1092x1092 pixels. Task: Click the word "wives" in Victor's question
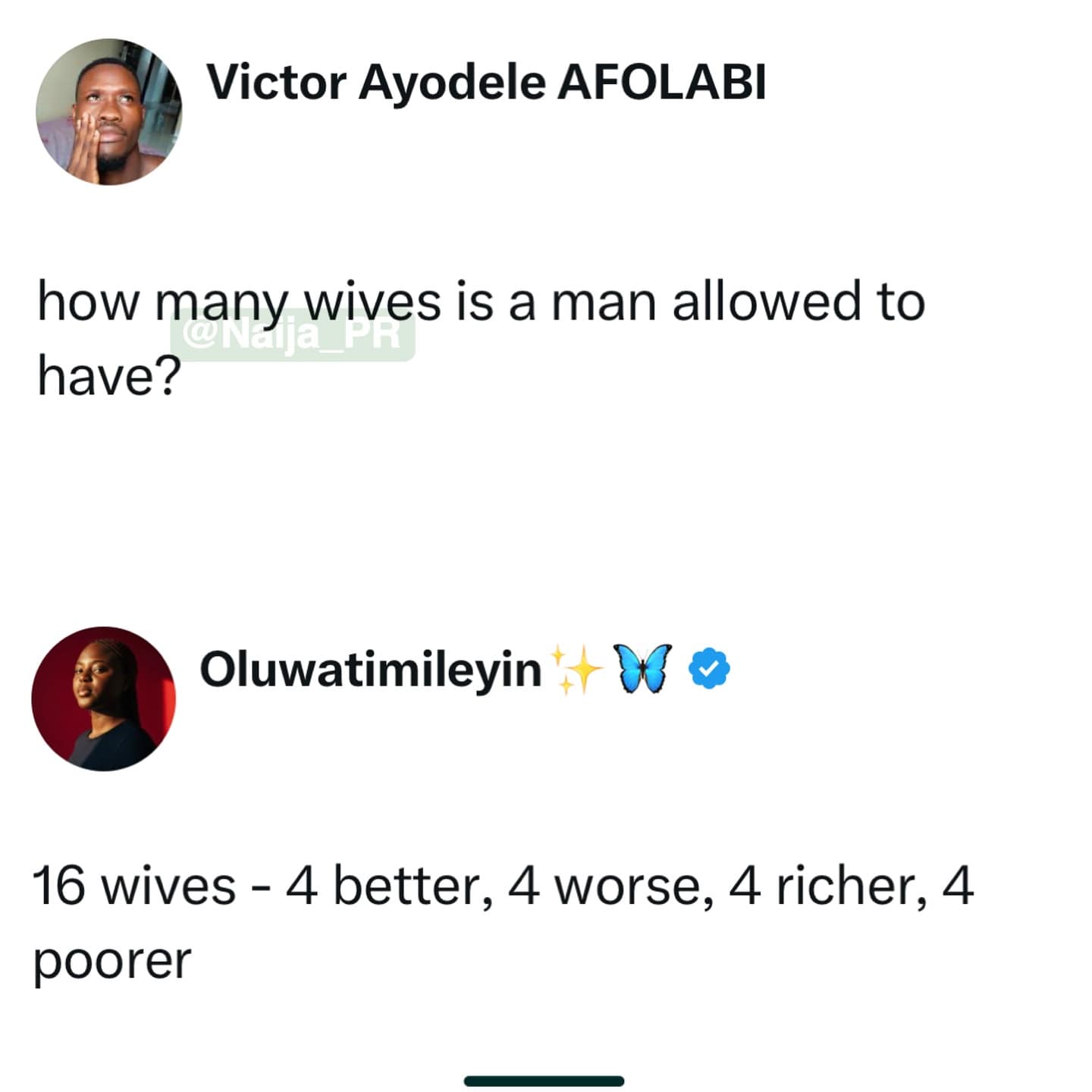click(372, 302)
